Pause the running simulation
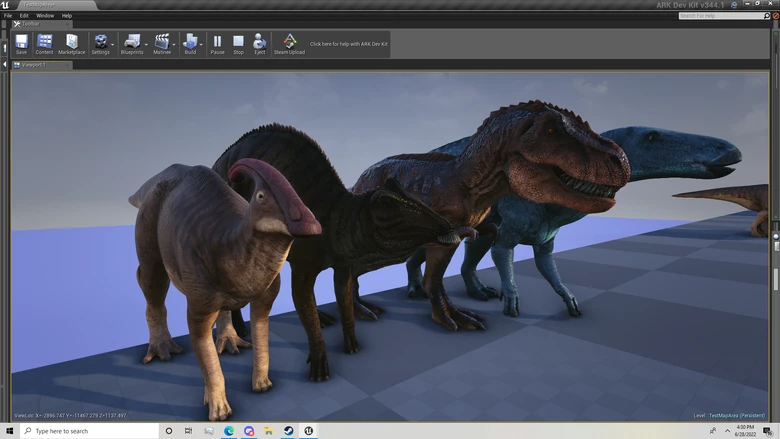The image size is (780, 439). [x=217, y=43]
